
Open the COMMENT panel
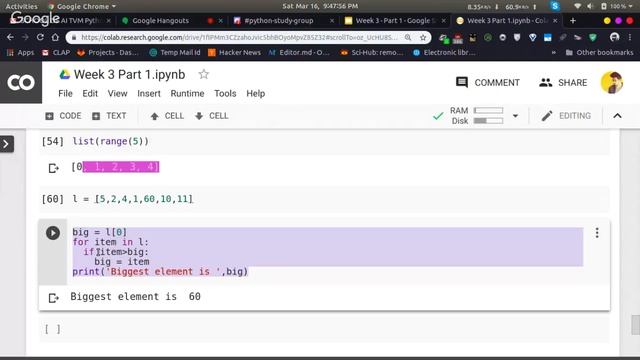pos(487,82)
